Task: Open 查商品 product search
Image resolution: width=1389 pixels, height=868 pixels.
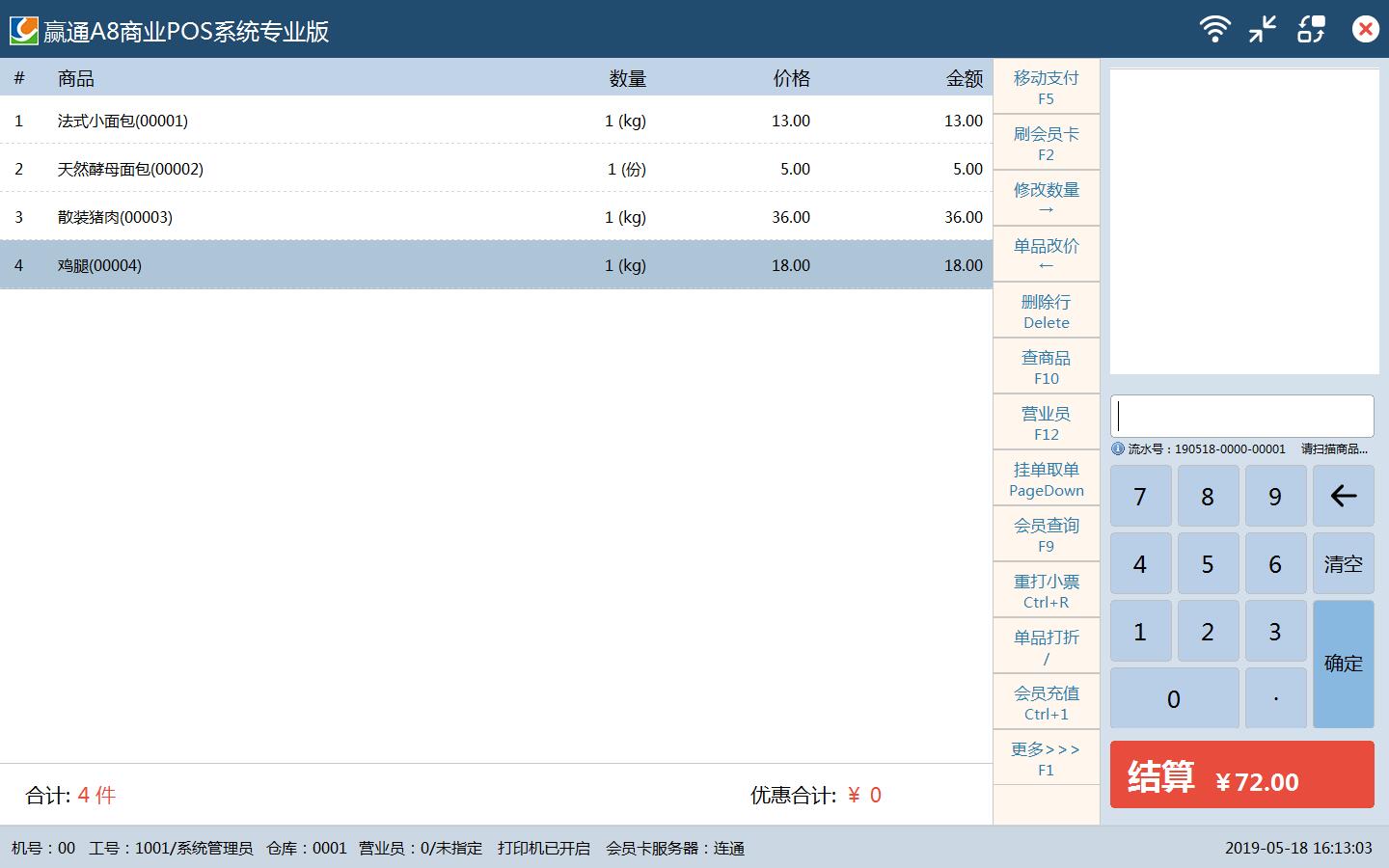Action: pyautogui.click(x=1046, y=366)
